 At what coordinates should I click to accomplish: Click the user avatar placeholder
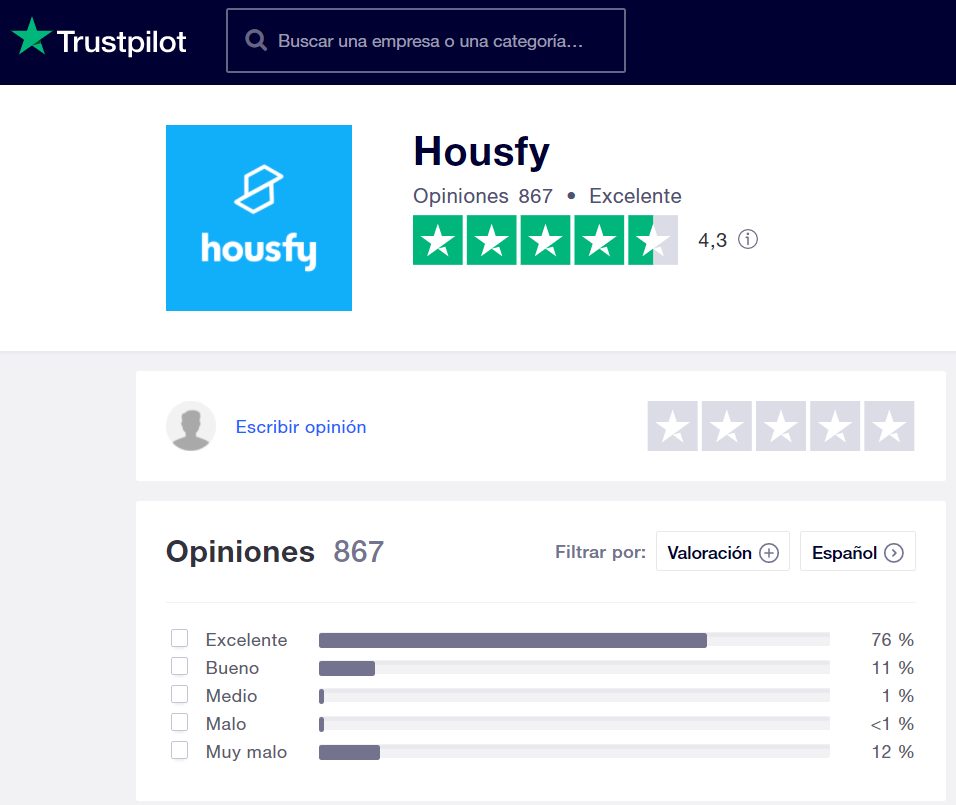coord(191,426)
